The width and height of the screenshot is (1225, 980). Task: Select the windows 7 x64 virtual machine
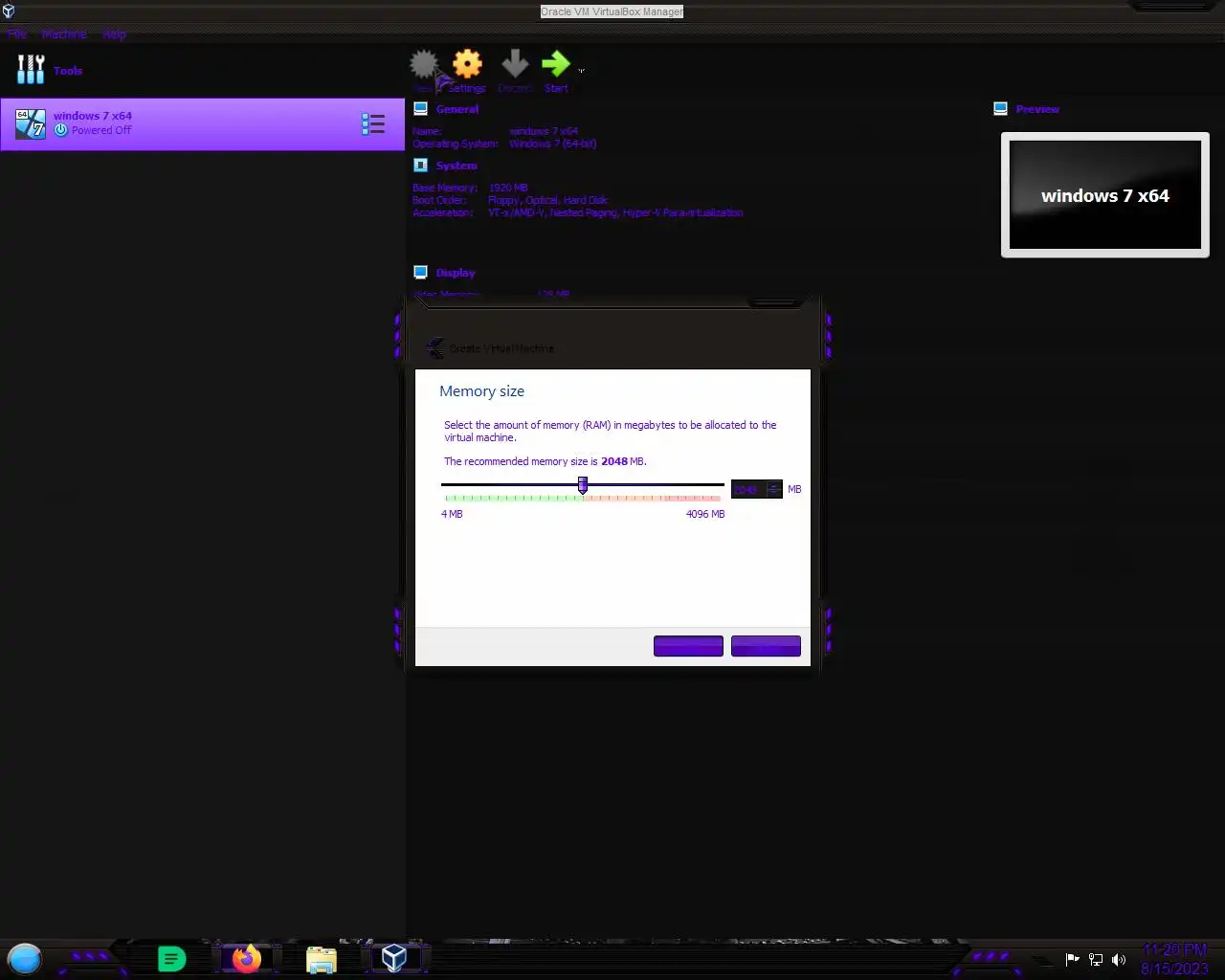[202, 123]
